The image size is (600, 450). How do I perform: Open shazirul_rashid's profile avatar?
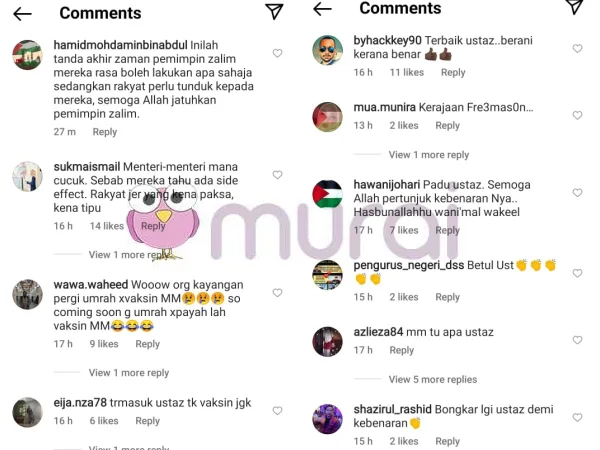point(328,419)
